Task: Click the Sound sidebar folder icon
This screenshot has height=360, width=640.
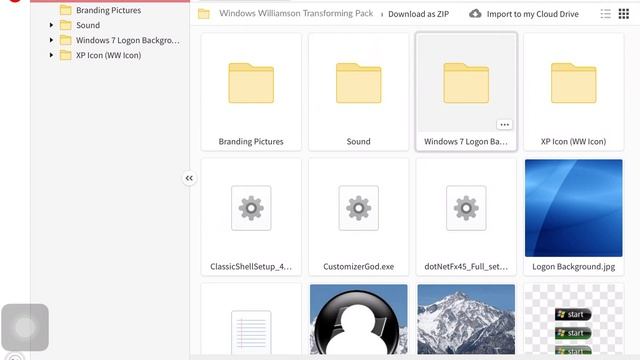Action: 66,25
